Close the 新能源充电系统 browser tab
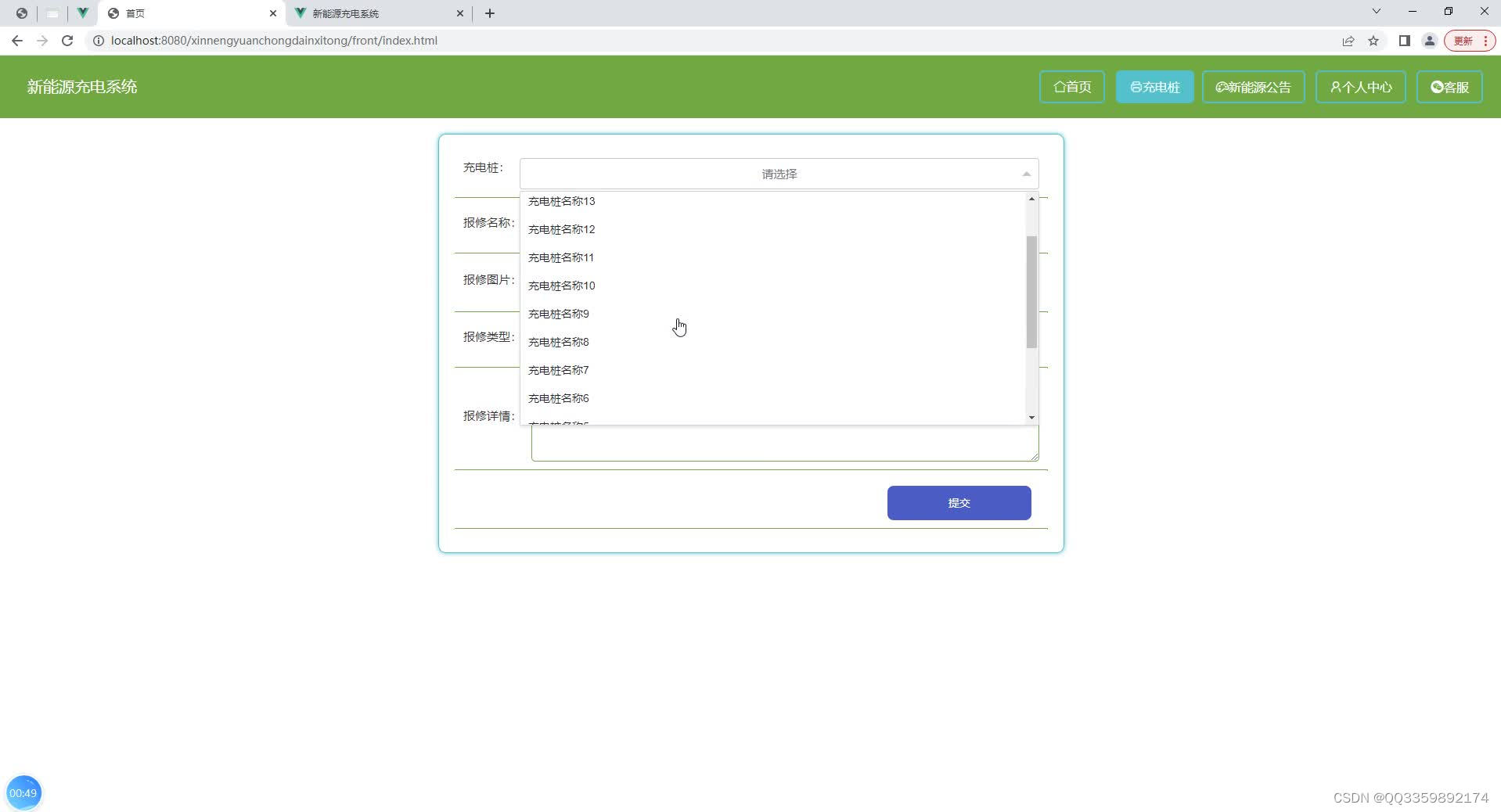 click(x=460, y=13)
